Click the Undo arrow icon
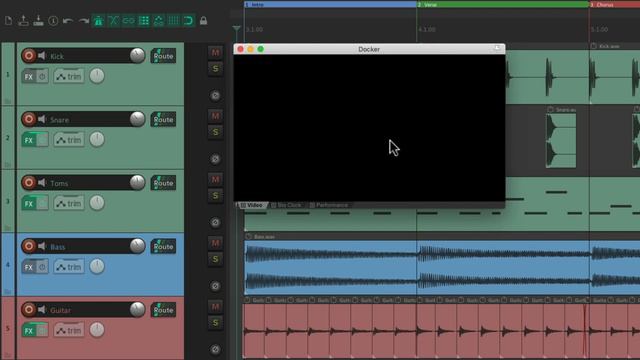Screen dimensions: 640x360 pyautogui.click(x=68, y=20)
